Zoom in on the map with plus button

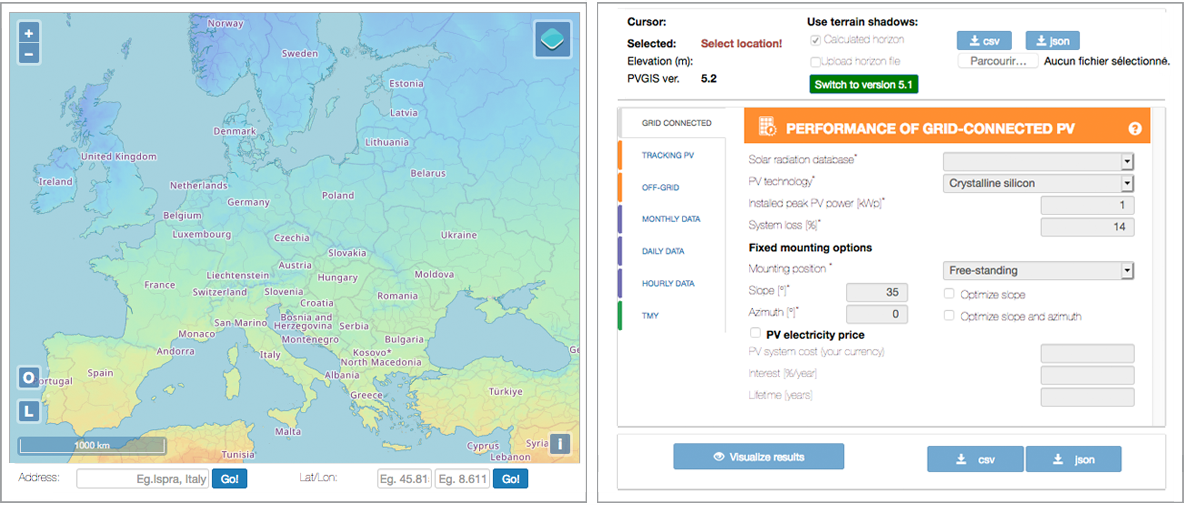pyautogui.click(x=29, y=33)
